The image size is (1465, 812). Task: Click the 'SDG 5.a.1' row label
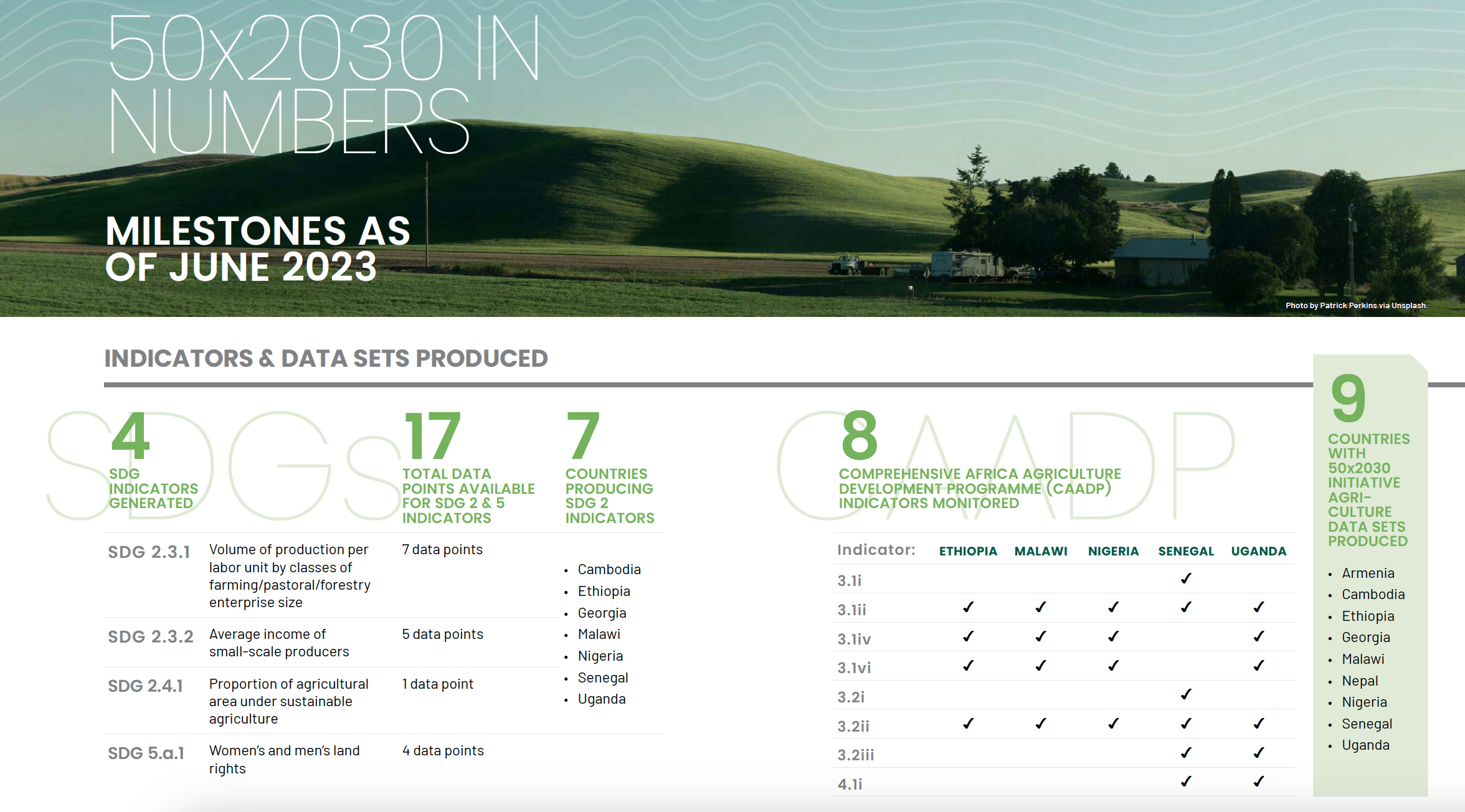146,753
